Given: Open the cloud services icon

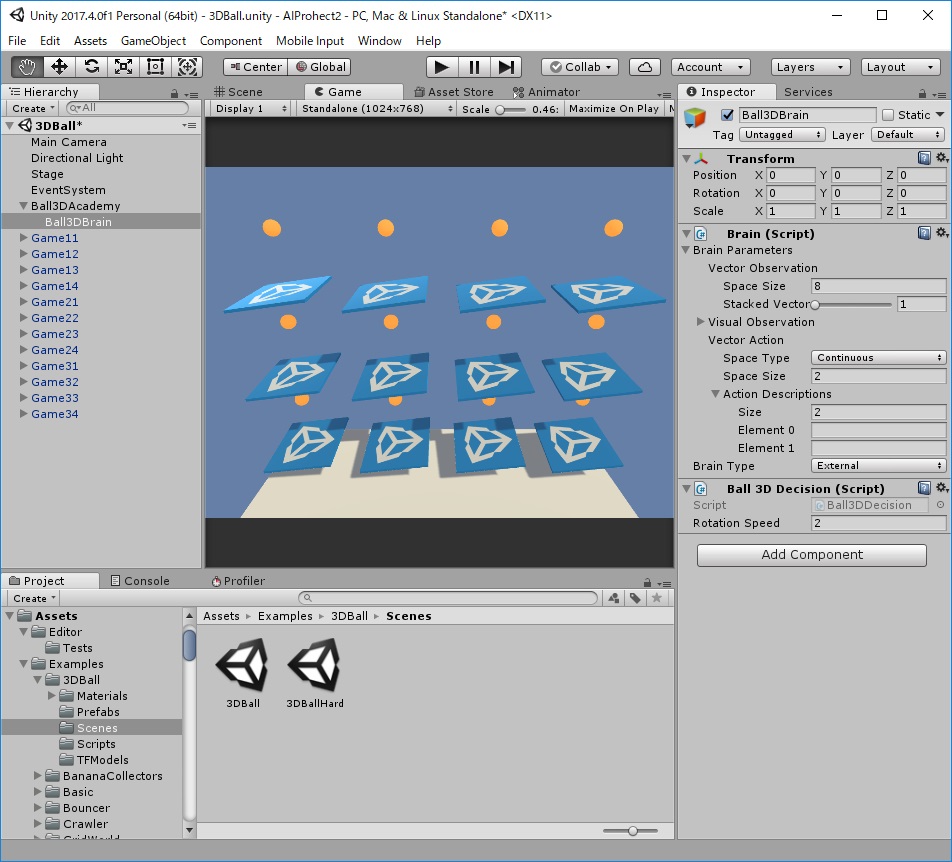Looking at the screenshot, I should tap(645, 67).
